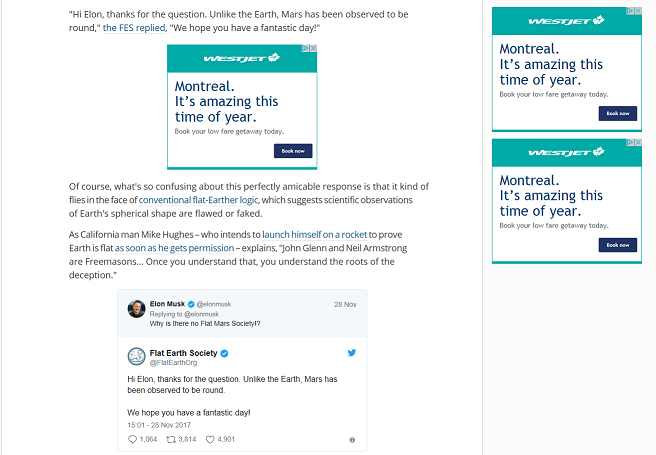The height and width of the screenshot is (455, 656).
Task: Click Elon Musk's profile avatar
Action: pos(136,308)
